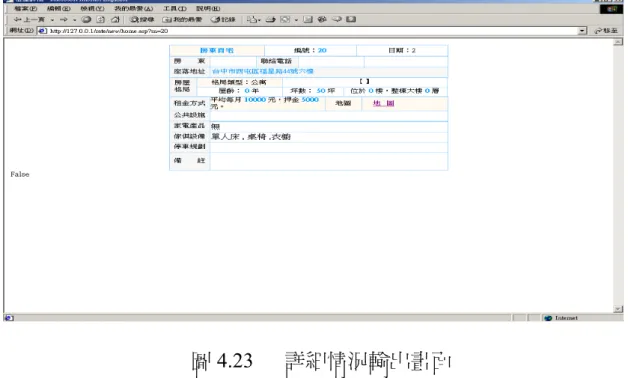Click the 公共設施 row label
This screenshot has width=628, height=378.
tap(189, 115)
